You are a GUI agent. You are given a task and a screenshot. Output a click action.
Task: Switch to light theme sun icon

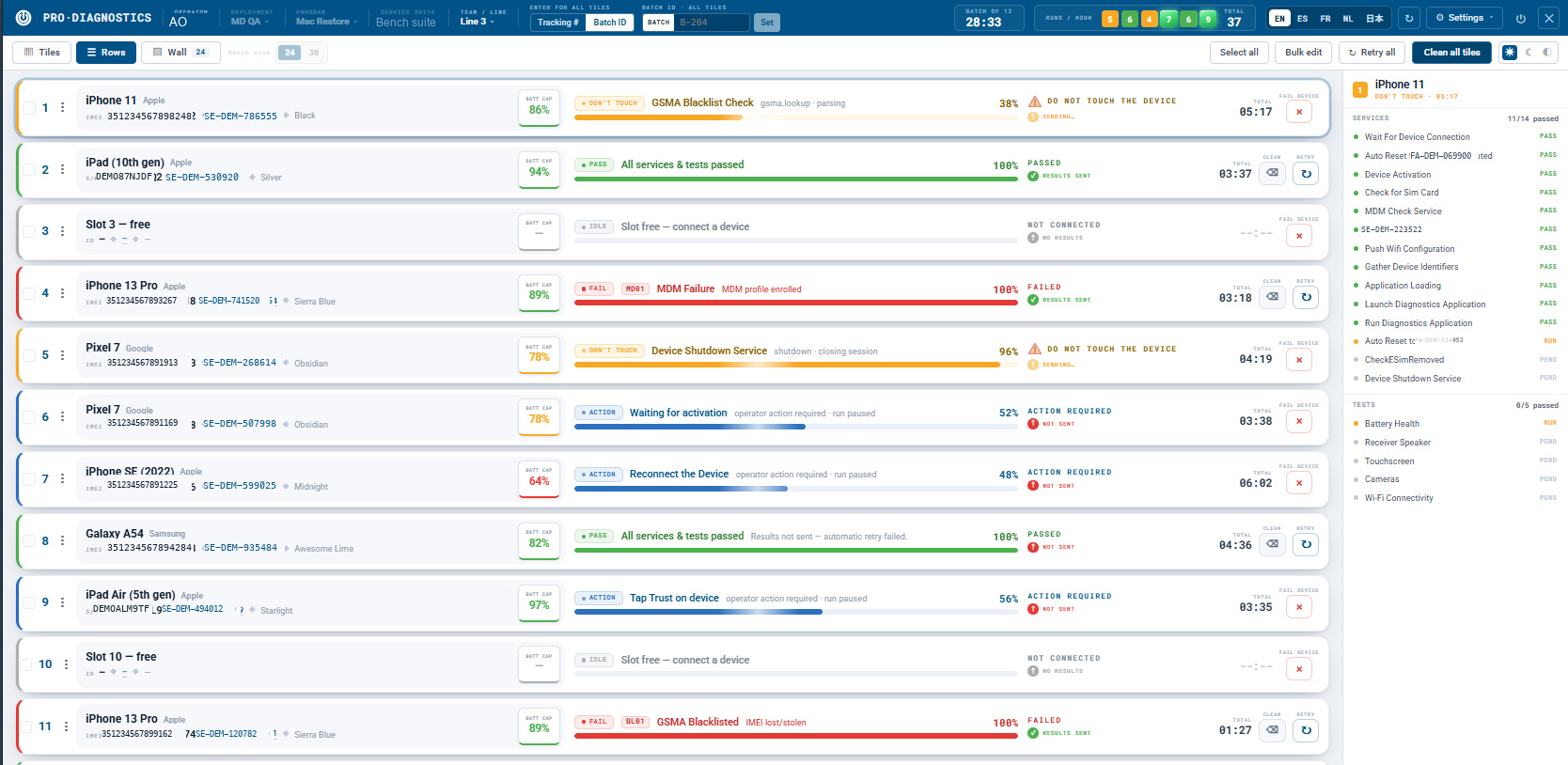1510,53
